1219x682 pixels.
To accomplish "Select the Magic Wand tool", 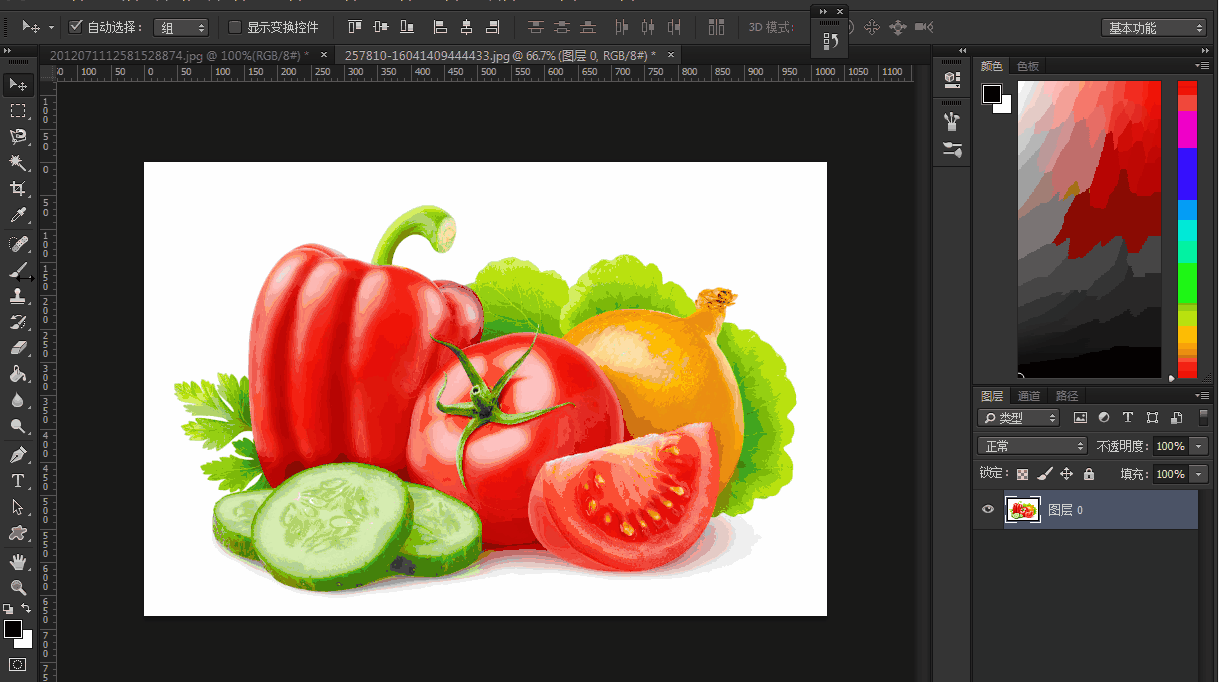I will tap(18, 163).
